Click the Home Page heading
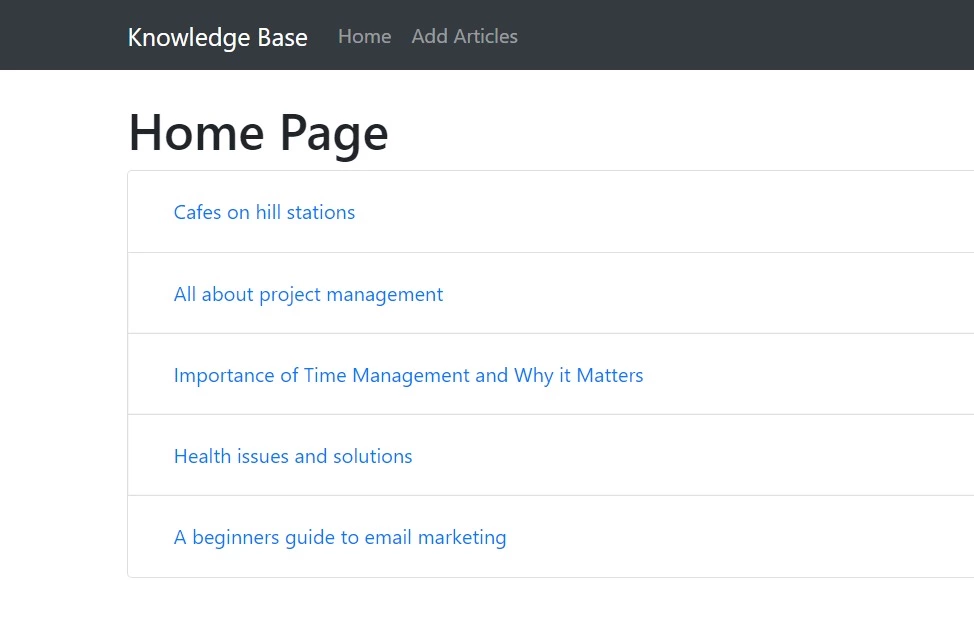 pyautogui.click(x=258, y=133)
